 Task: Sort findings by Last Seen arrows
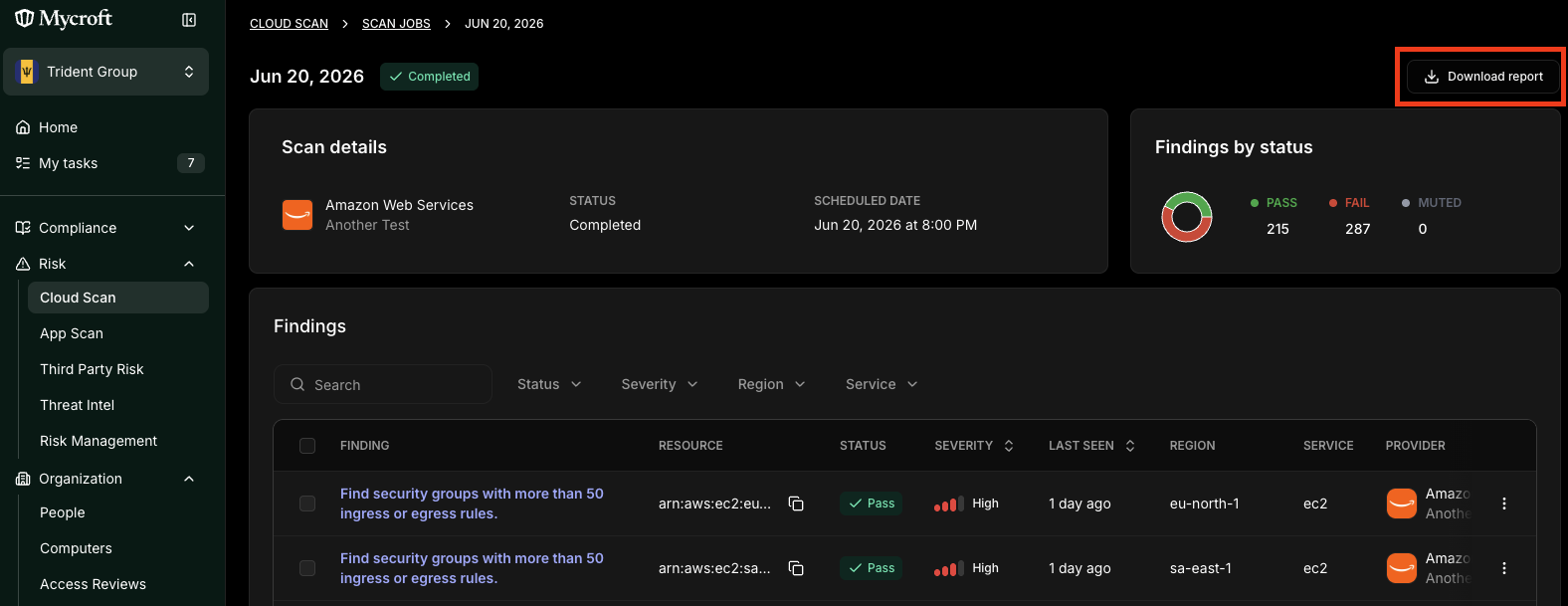(1130, 446)
